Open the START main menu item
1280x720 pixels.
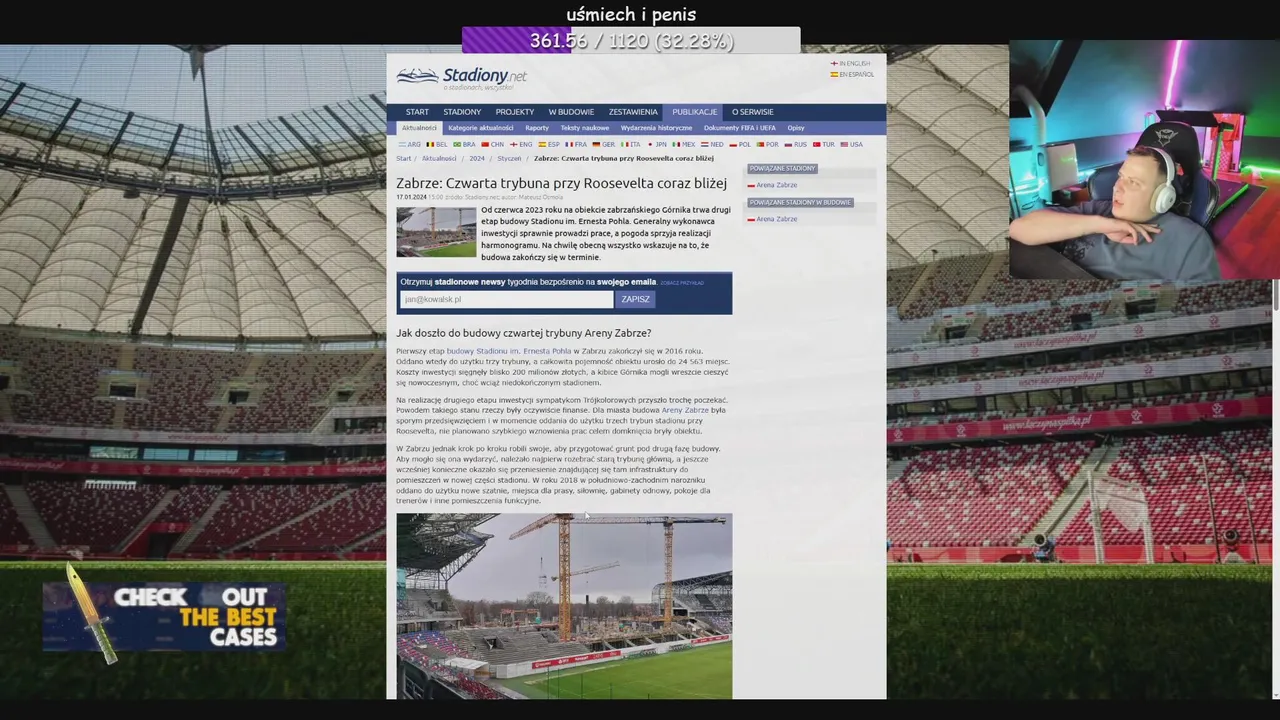[417, 112]
